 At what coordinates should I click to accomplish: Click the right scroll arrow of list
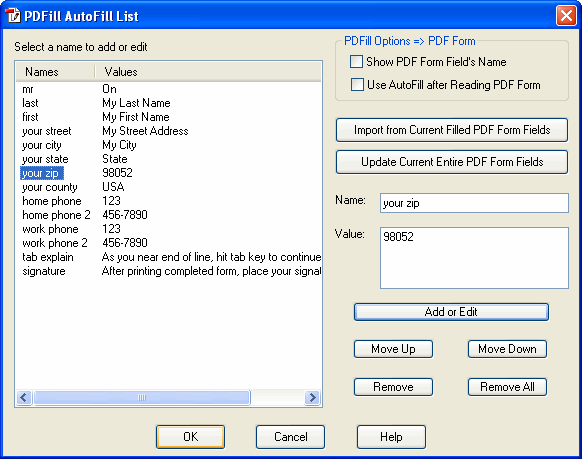tap(312, 397)
